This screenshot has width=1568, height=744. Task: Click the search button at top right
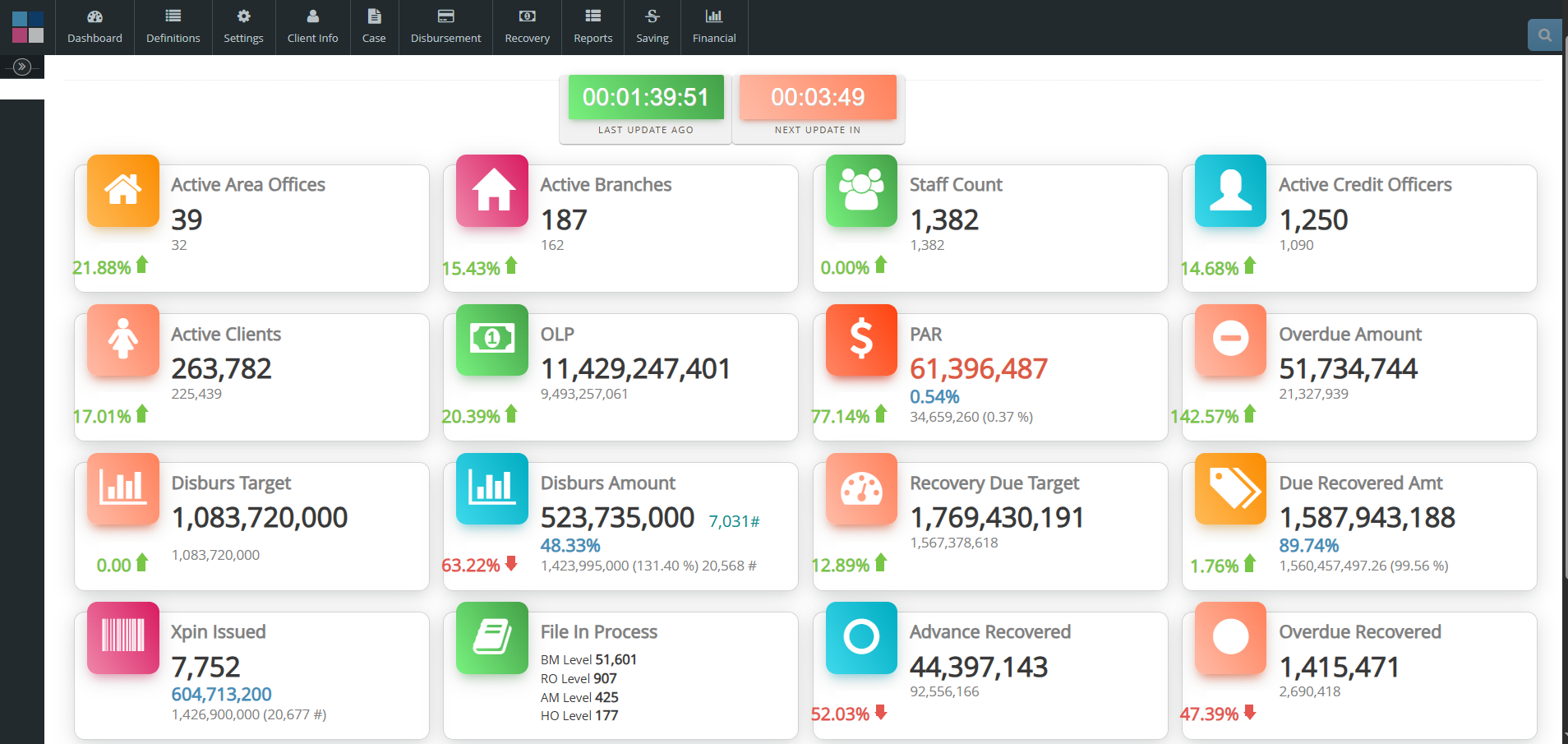point(1544,35)
